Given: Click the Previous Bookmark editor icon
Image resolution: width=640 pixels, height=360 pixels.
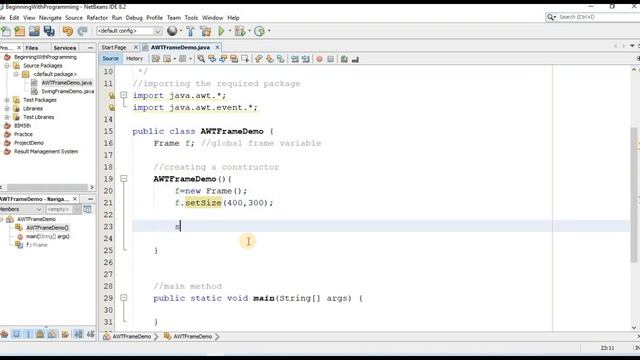Looking at the screenshot, I should [x=258, y=59].
